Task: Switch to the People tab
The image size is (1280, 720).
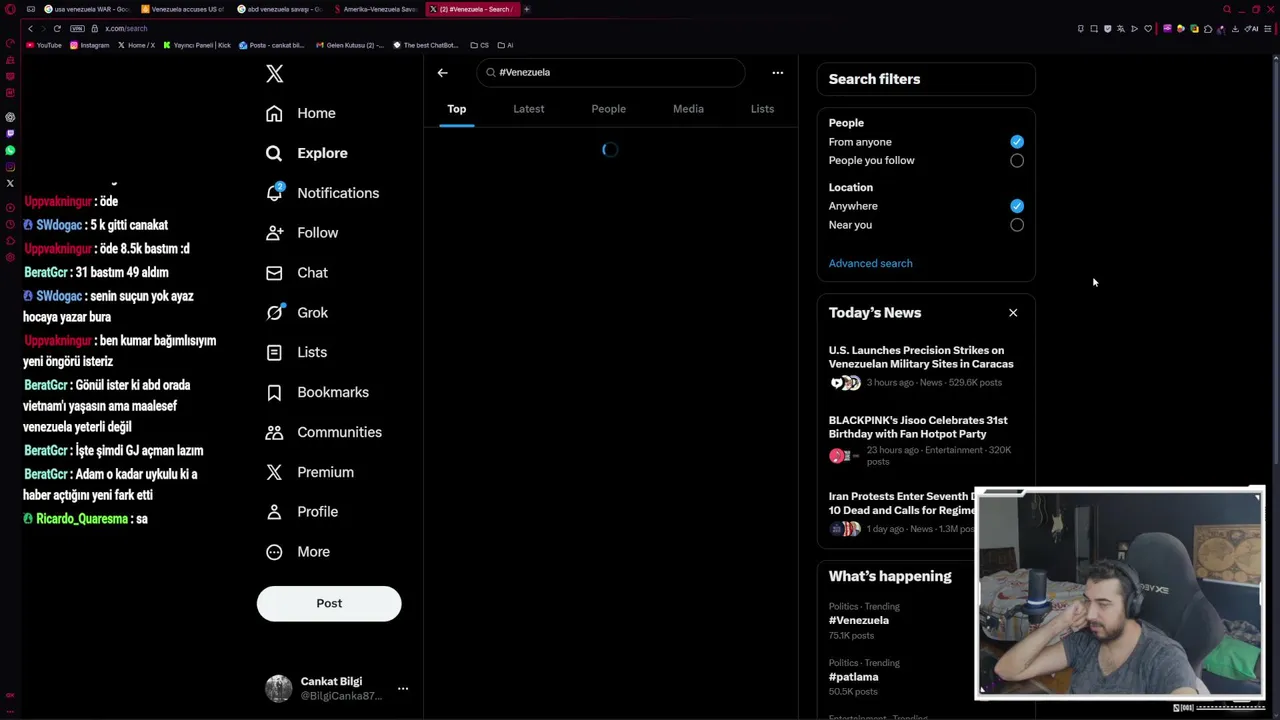Action: (608, 109)
